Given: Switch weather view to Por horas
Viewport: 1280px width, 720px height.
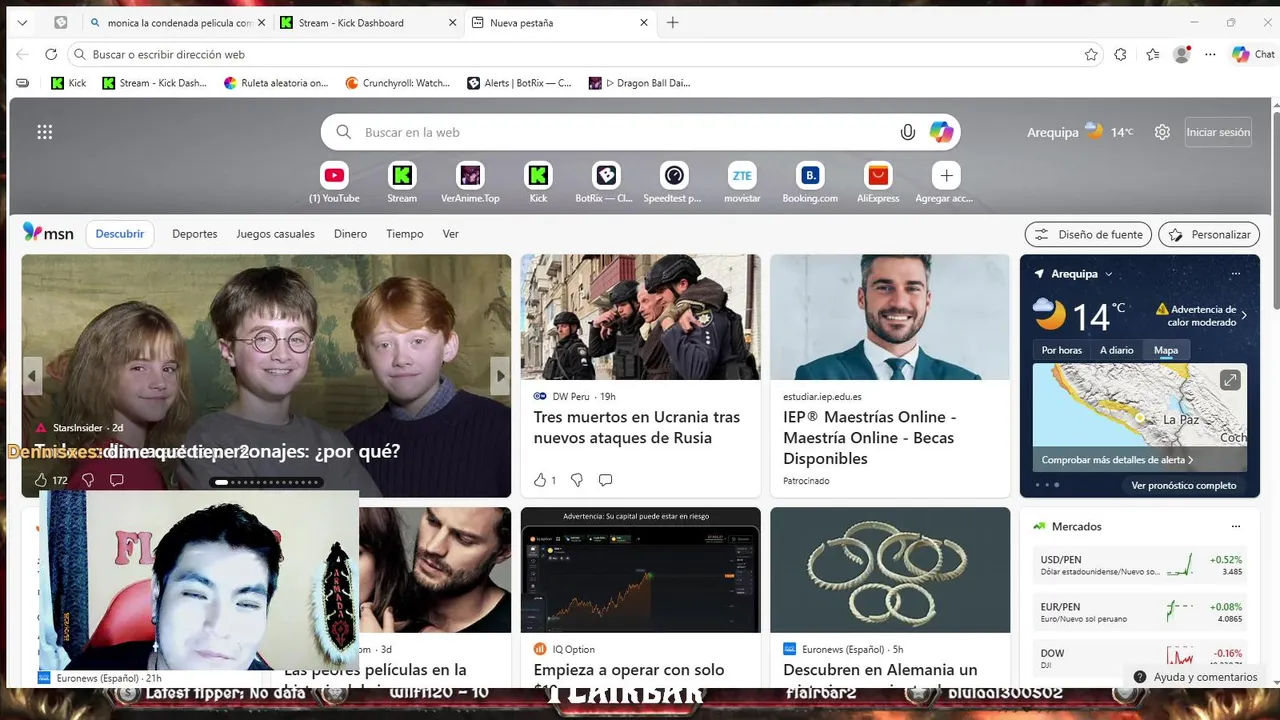Looking at the screenshot, I should pyautogui.click(x=1062, y=350).
